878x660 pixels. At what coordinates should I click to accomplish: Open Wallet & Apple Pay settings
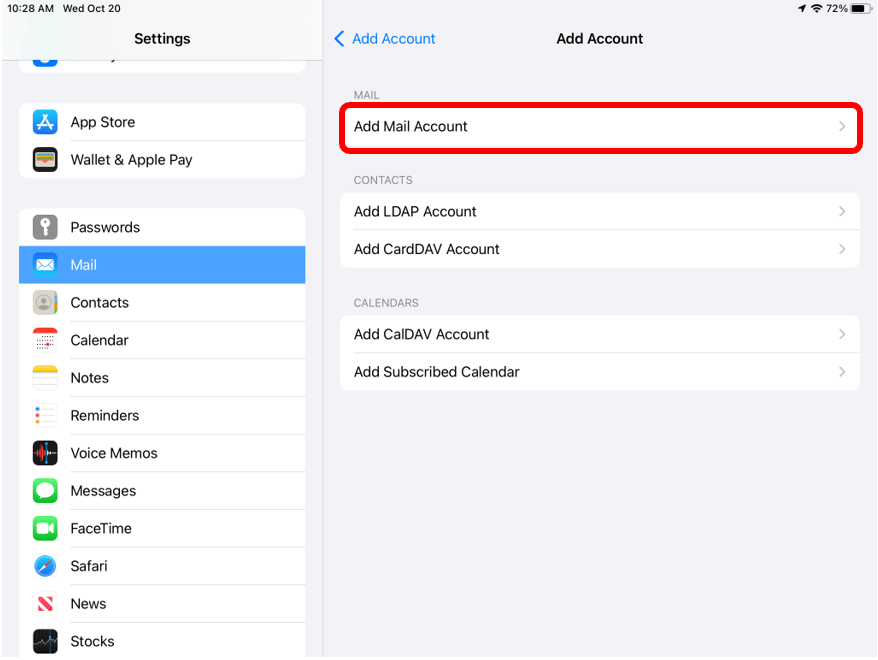(x=162, y=160)
